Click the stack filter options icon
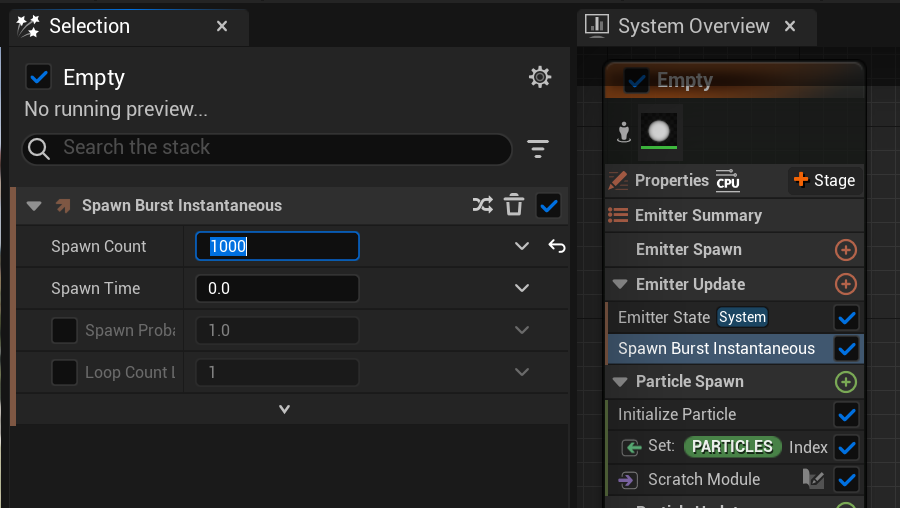 point(538,149)
